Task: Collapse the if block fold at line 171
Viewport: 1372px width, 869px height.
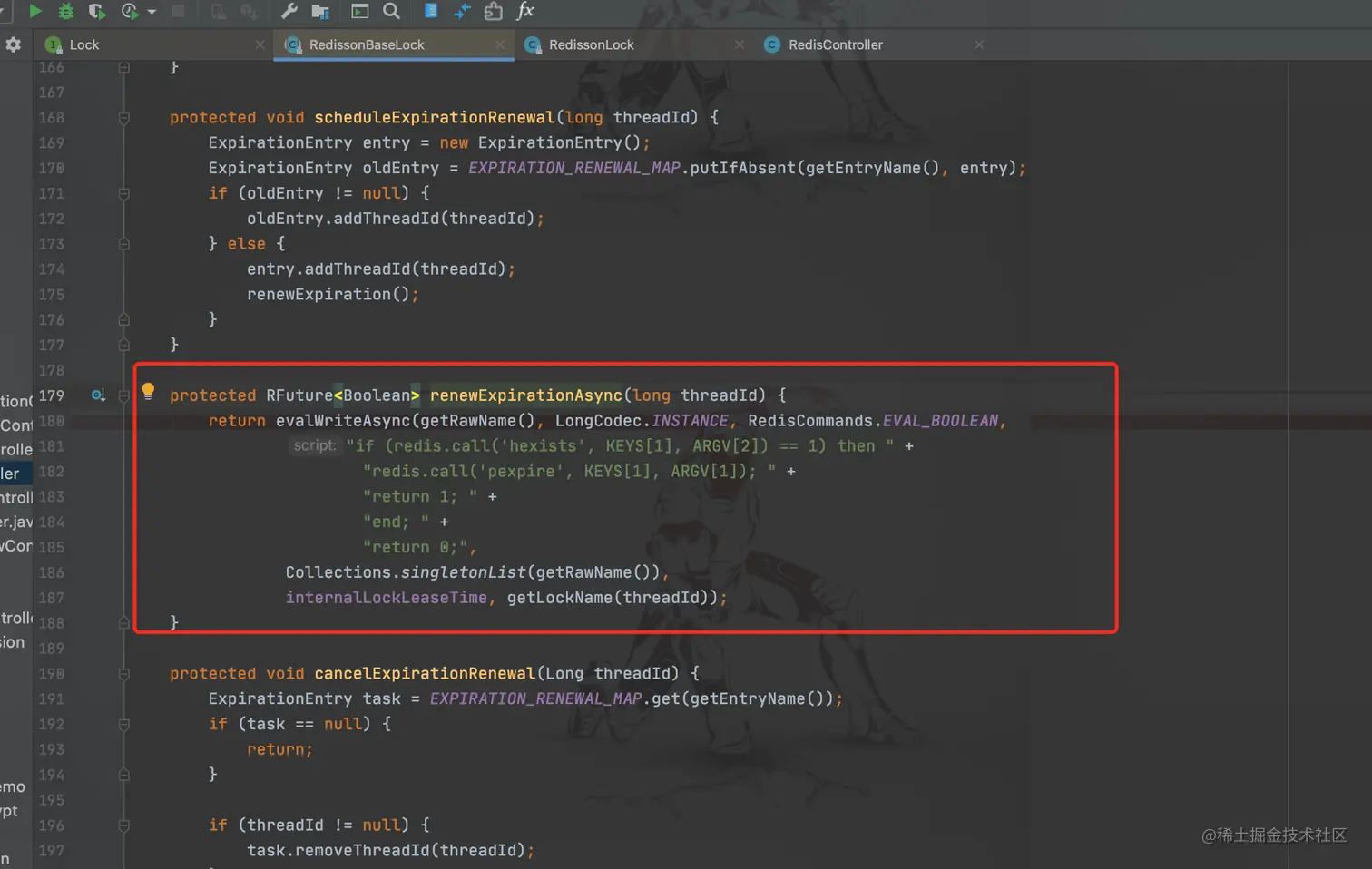Action: [x=124, y=193]
